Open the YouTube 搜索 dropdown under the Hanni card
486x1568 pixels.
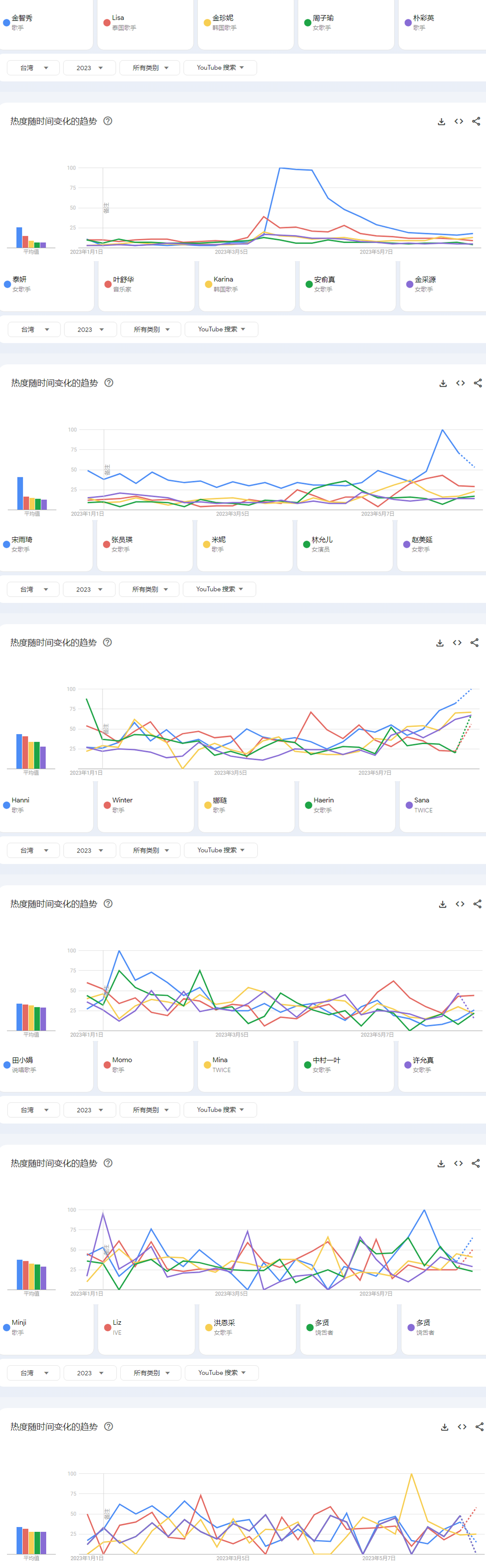pos(220,850)
